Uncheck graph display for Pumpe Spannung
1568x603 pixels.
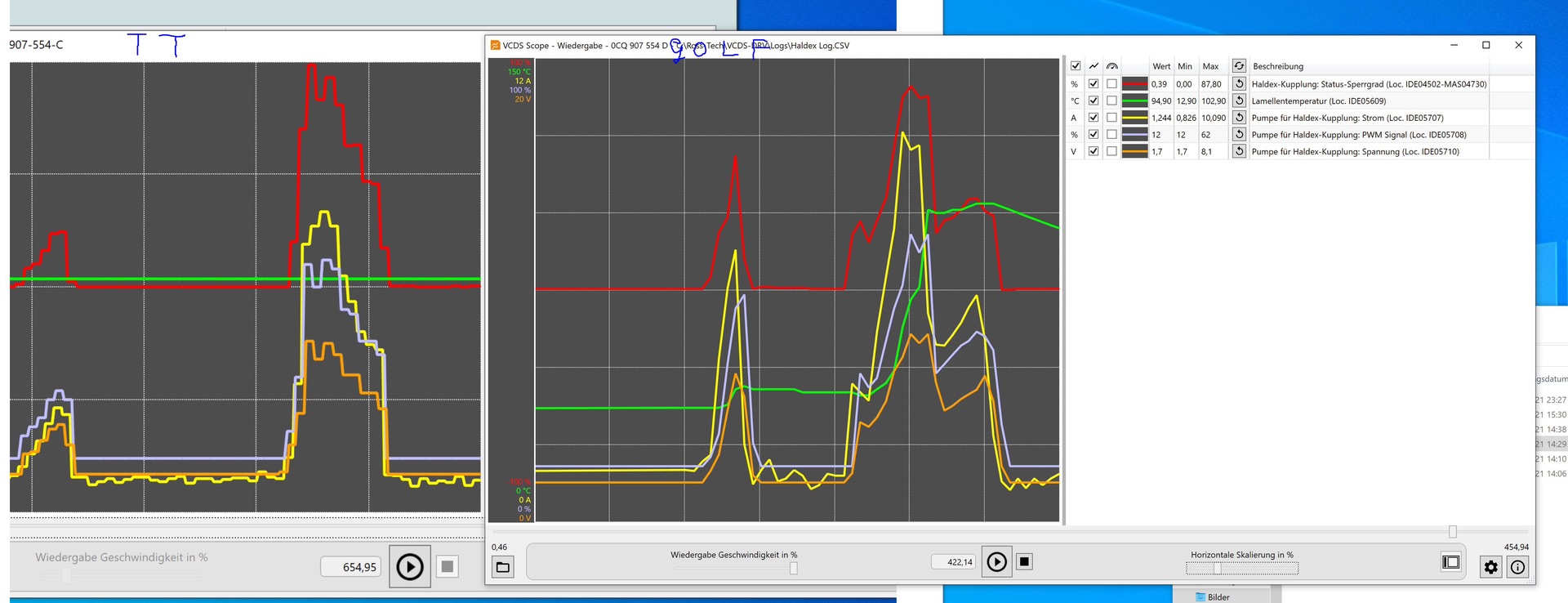click(1094, 151)
